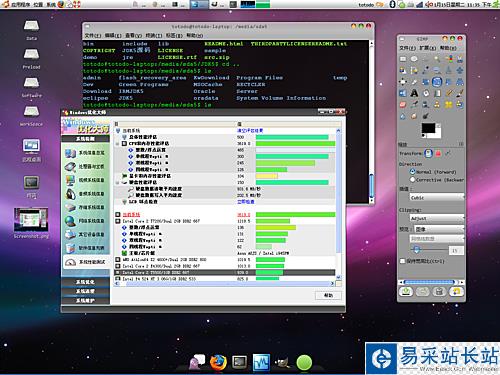Collapse the 硬盘性能评估 tree node
This screenshot has height=375, width=500.
(x=118, y=183)
